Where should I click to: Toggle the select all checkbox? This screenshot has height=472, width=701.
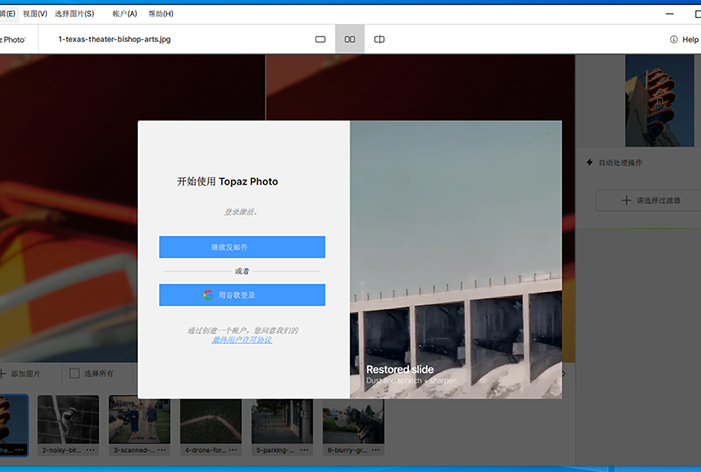tap(74, 373)
